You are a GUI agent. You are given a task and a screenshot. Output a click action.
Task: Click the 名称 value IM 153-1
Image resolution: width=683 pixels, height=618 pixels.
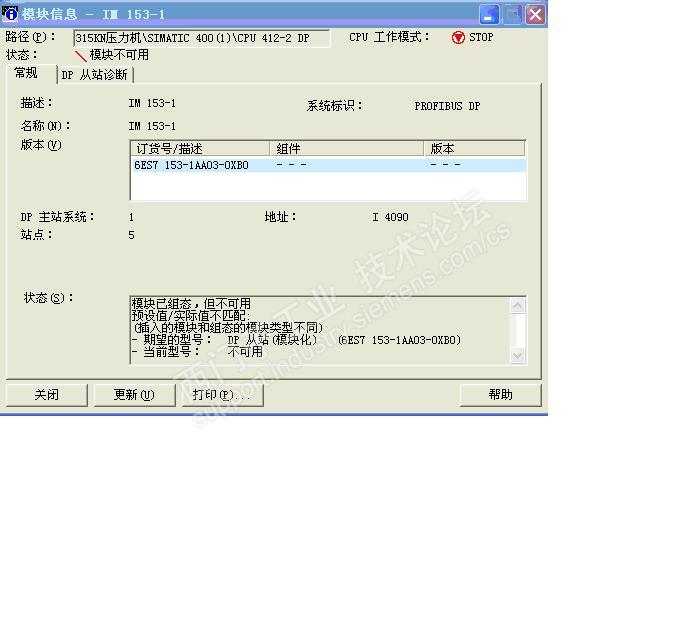(x=152, y=126)
